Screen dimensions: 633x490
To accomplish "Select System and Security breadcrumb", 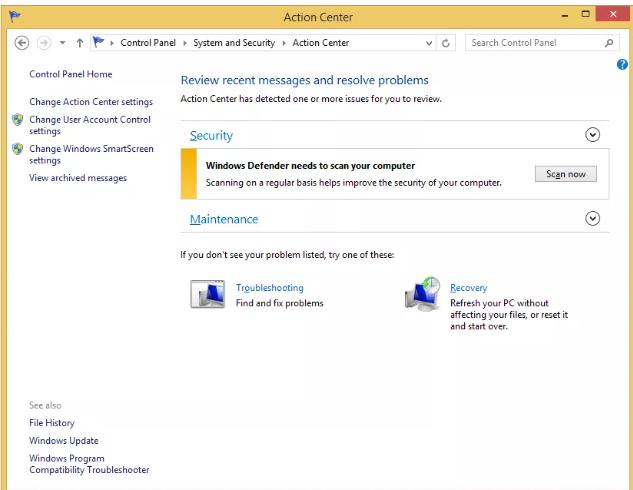I will coord(234,43).
